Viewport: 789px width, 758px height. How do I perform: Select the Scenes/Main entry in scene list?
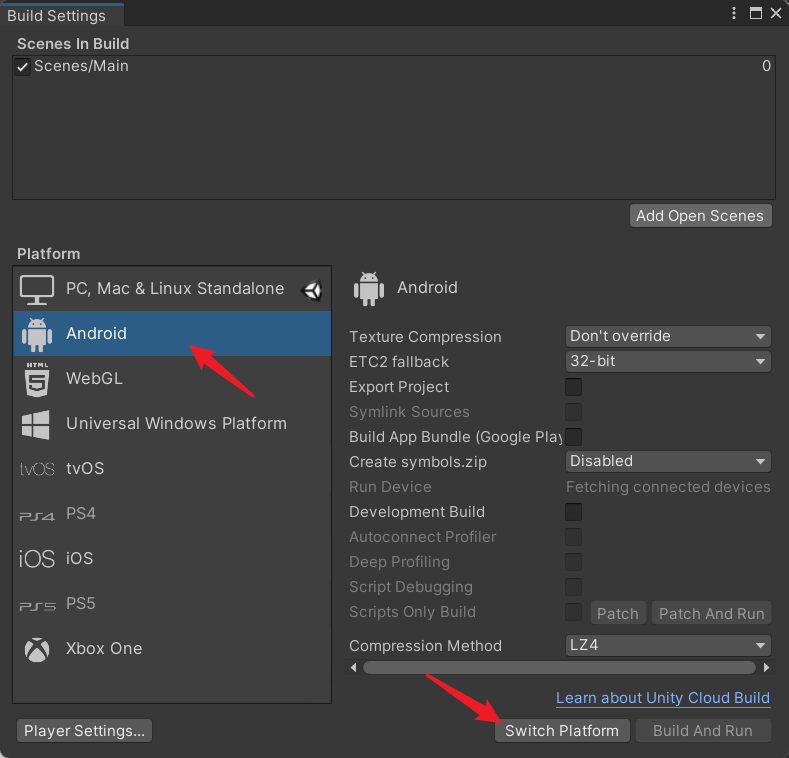click(x=393, y=66)
